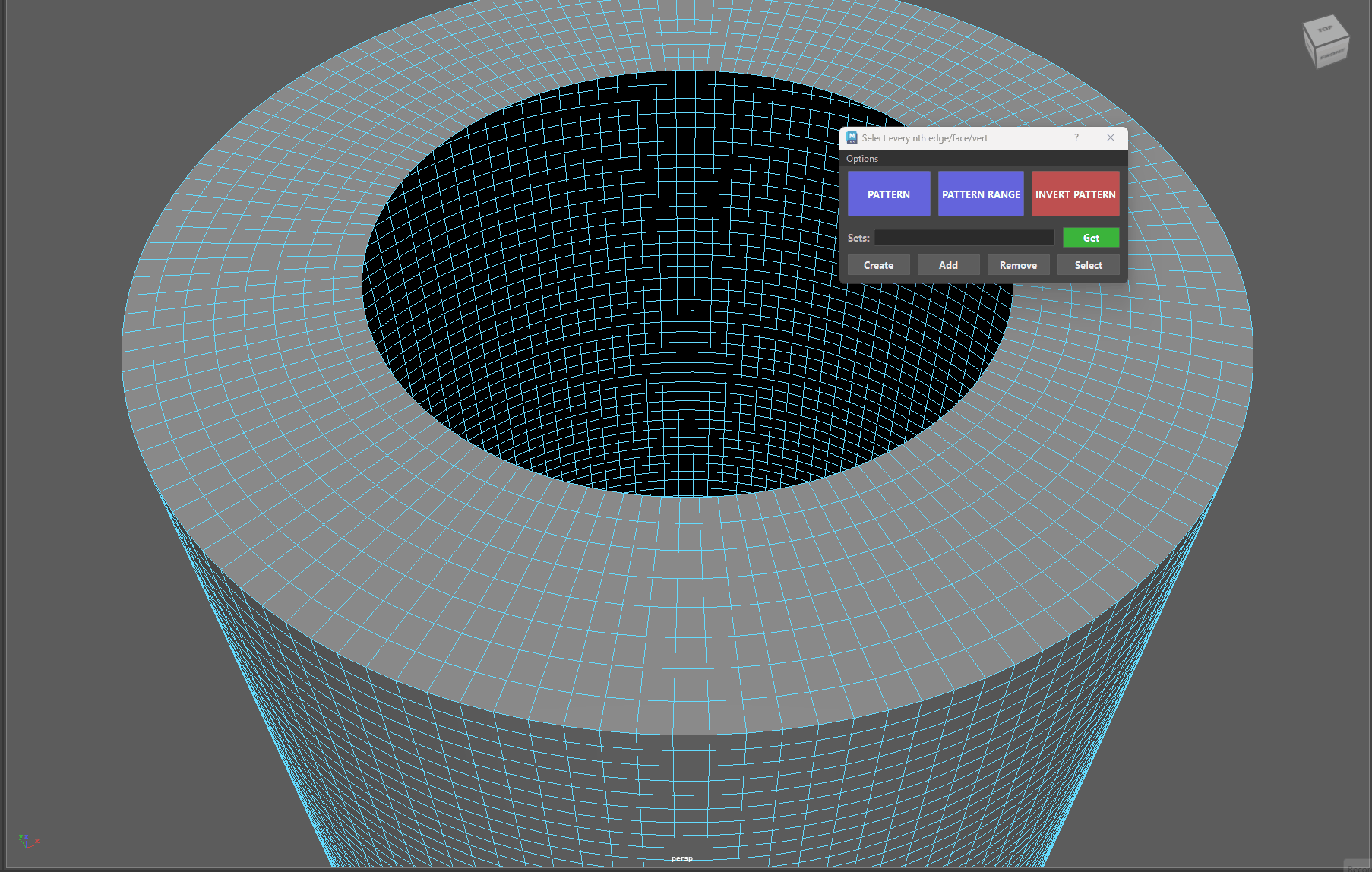Click the Select every nth edge/face/vert title bar
The image size is (1372, 872).
925,138
